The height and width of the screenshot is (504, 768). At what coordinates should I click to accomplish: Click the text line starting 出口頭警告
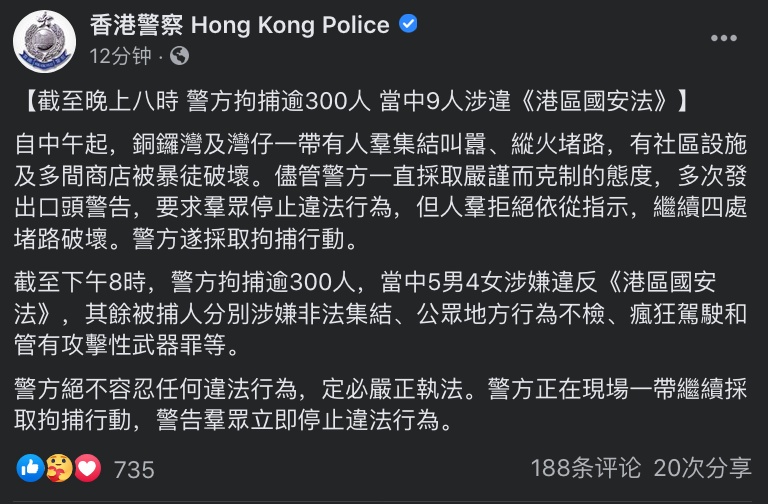pyautogui.click(x=379, y=208)
